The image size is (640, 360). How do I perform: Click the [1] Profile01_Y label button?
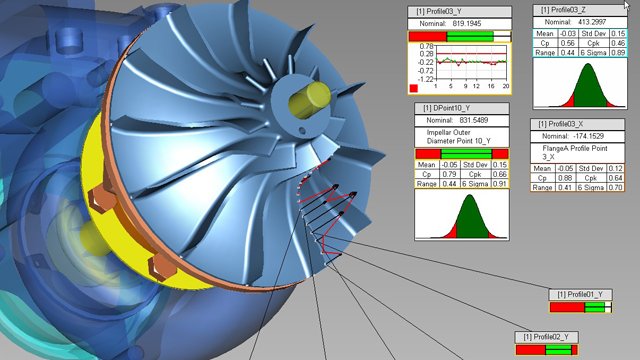(580, 294)
